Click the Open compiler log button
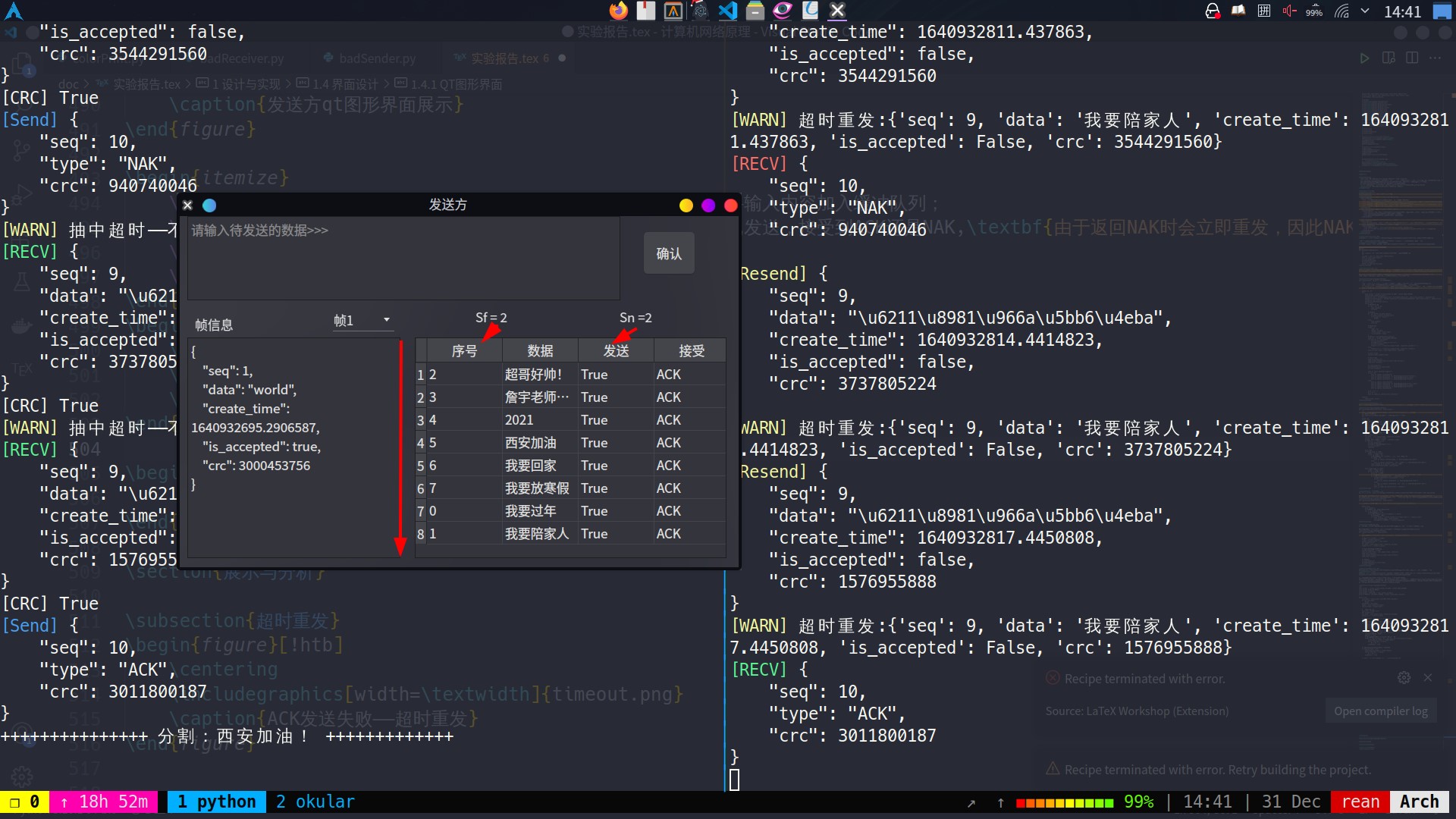Viewport: 1456px width, 819px height. (x=1381, y=711)
